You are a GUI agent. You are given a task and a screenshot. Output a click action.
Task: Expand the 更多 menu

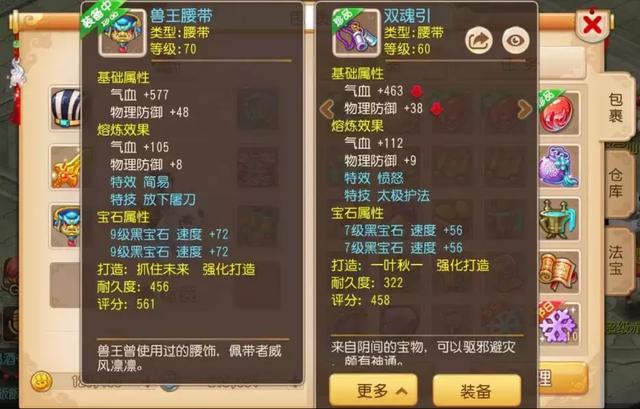click(x=373, y=390)
